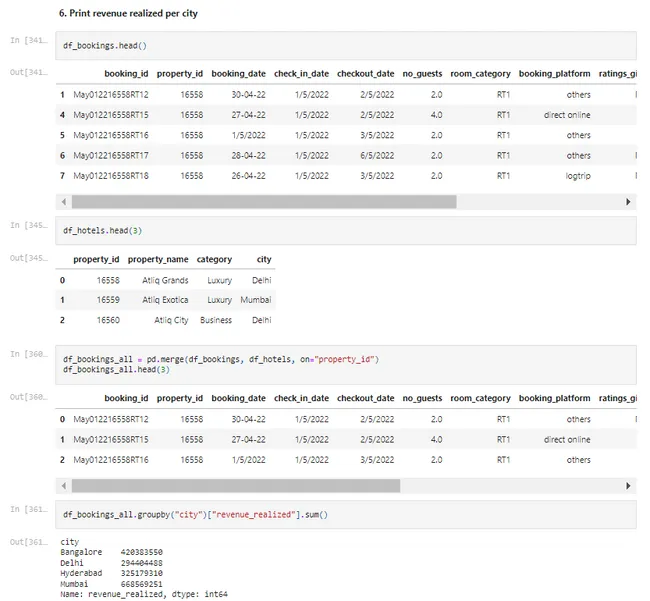This screenshot has width=650, height=601.
Task: Click booking date 26-04-22 in first table
Action: pyautogui.click(x=248, y=176)
